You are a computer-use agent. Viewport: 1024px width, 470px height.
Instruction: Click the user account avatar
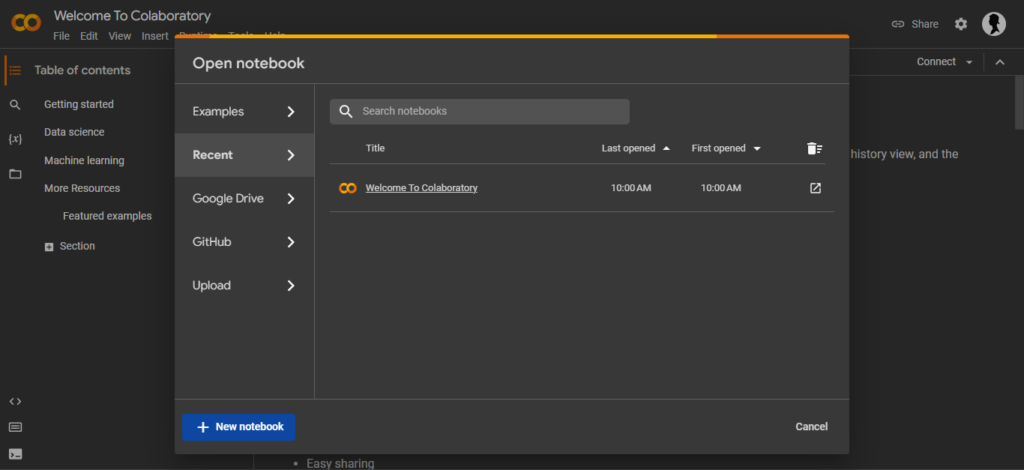(x=993, y=24)
